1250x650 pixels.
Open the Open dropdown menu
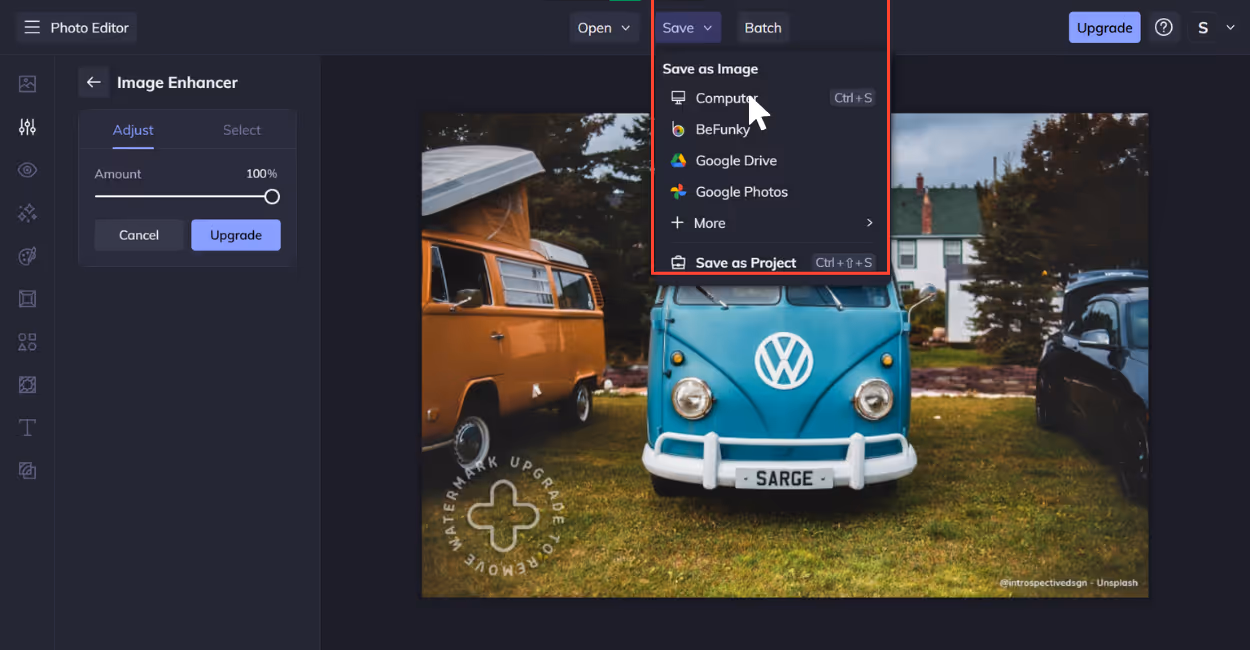pyautogui.click(x=604, y=28)
